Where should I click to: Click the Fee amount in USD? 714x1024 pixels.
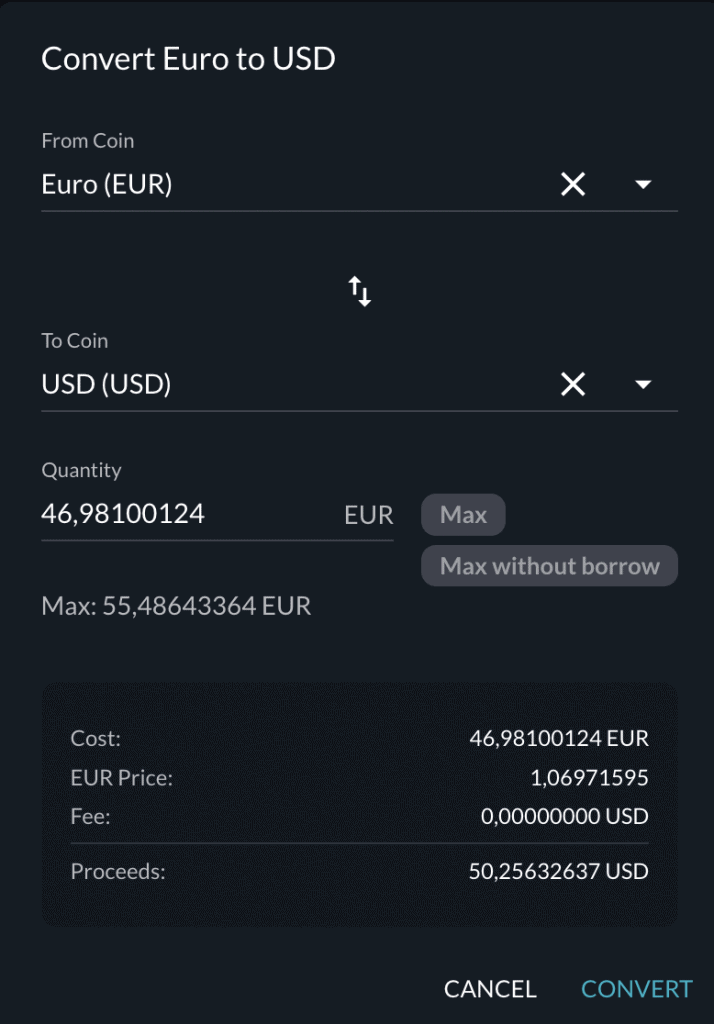click(x=564, y=817)
